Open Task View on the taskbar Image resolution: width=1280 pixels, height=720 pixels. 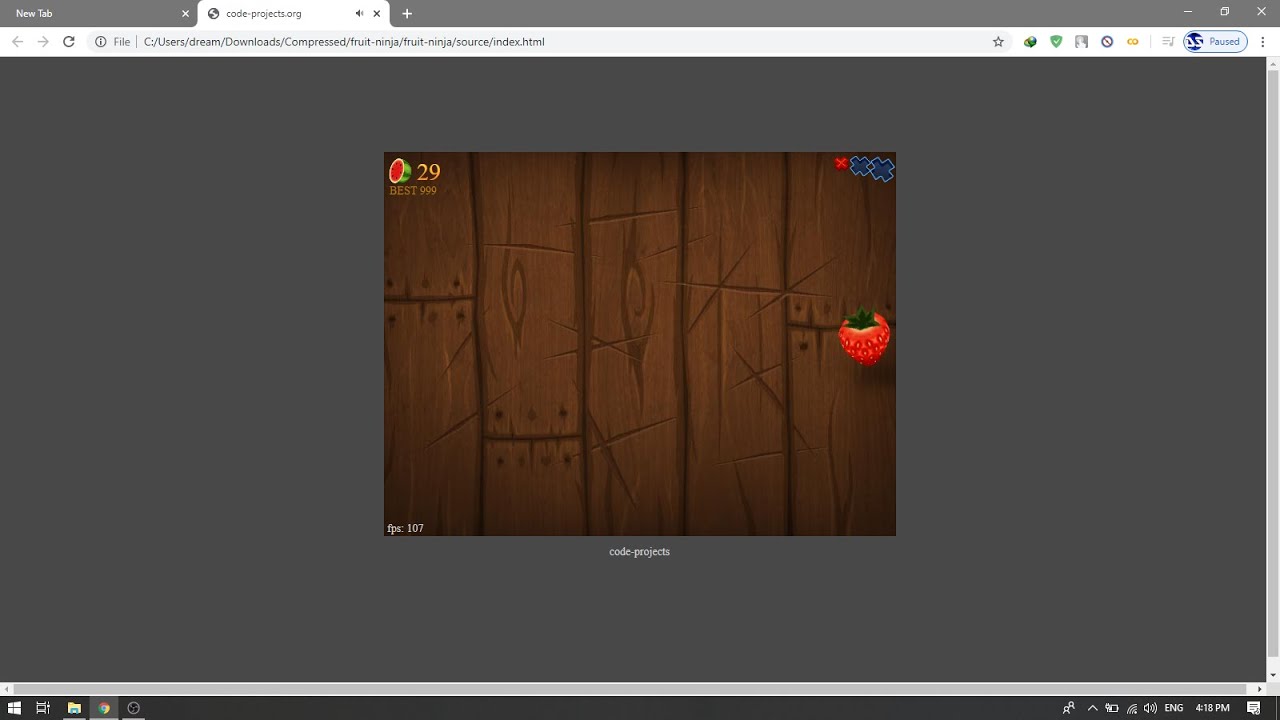tap(43, 708)
